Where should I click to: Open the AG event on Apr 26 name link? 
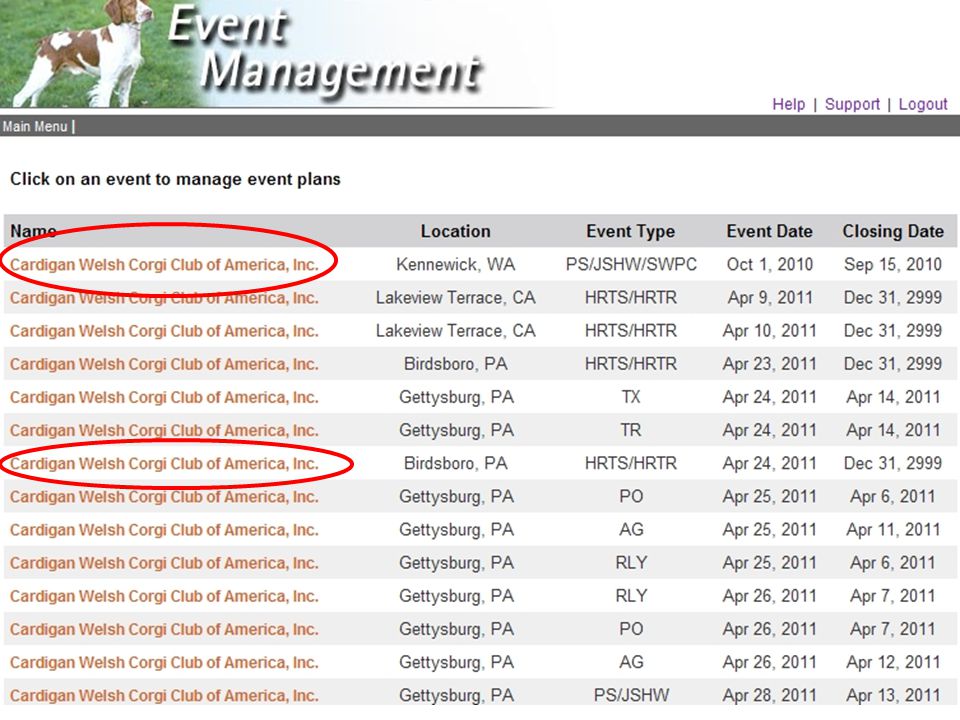pos(164,661)
